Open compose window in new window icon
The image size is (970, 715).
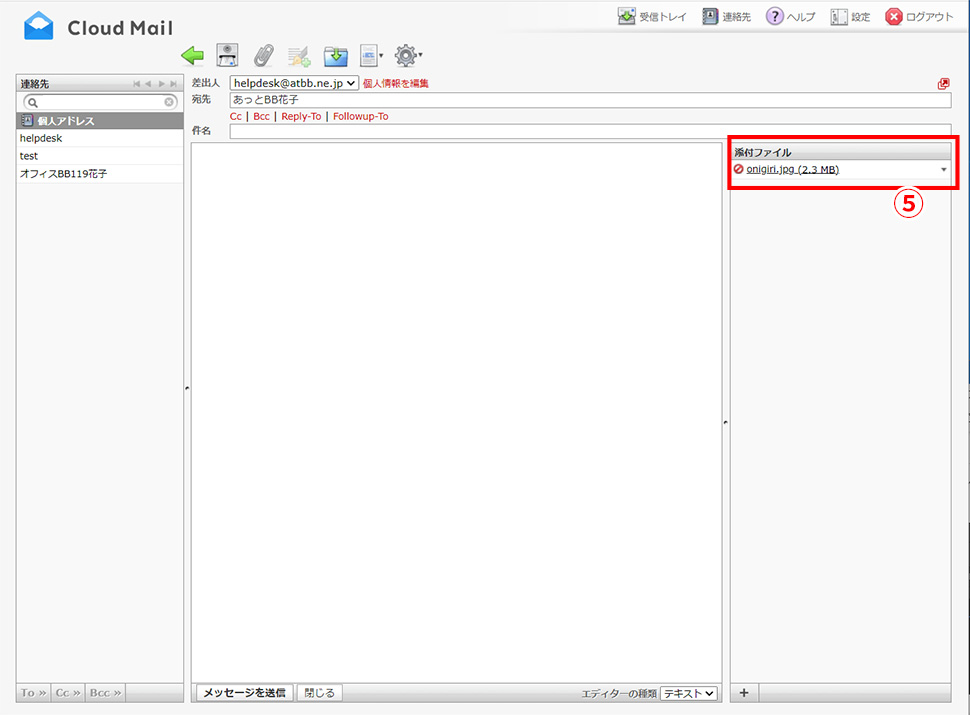click(x=943, y=84)
